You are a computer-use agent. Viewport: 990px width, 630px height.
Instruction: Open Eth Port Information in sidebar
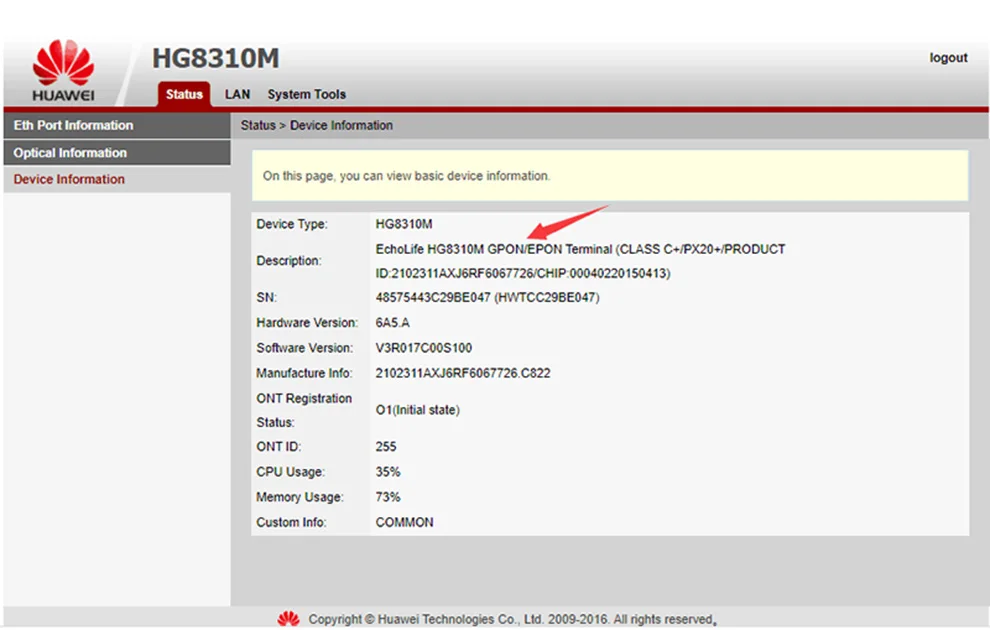pos(117,125)
